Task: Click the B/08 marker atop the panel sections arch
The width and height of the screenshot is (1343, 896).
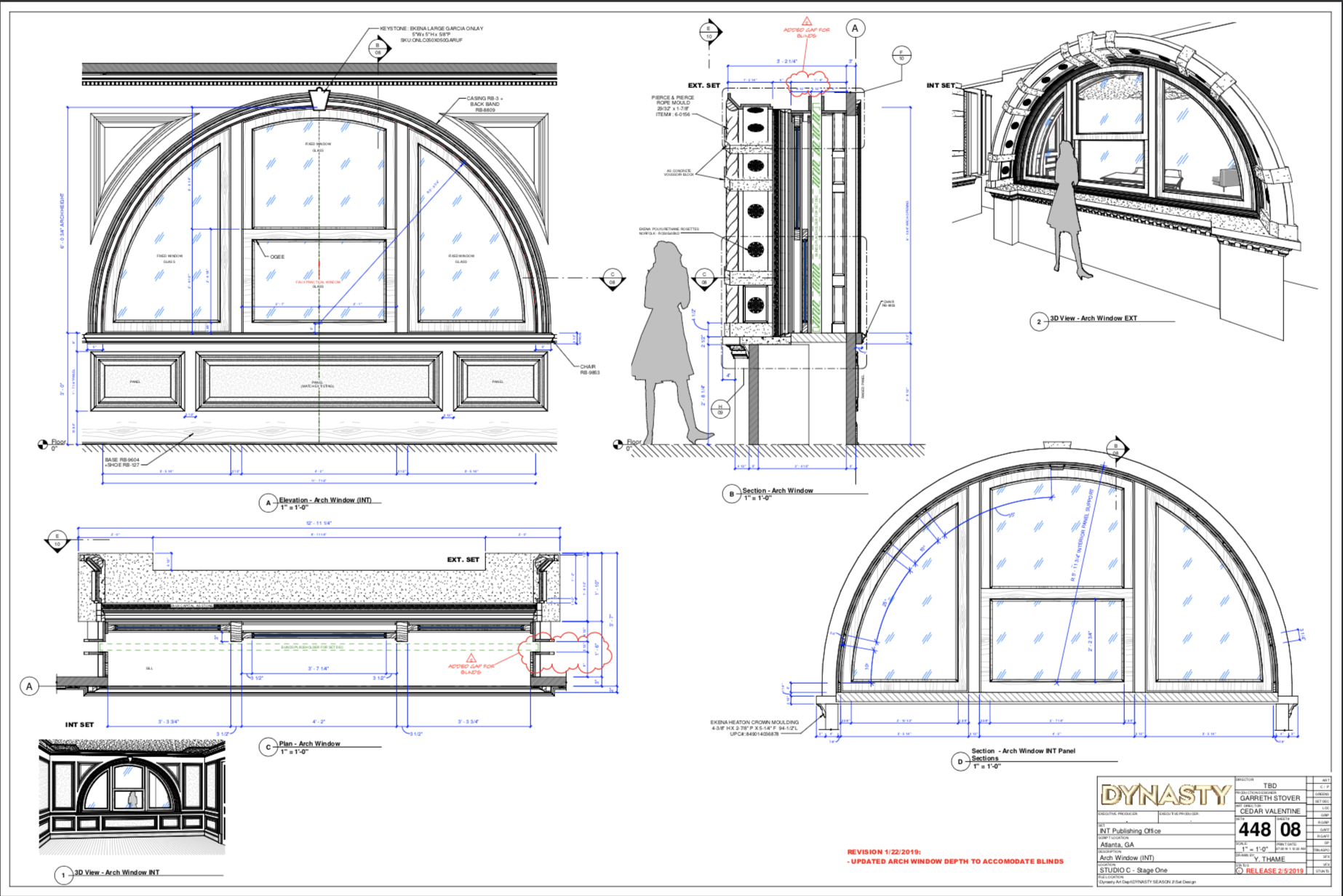Action: [x=1116, y=449]
